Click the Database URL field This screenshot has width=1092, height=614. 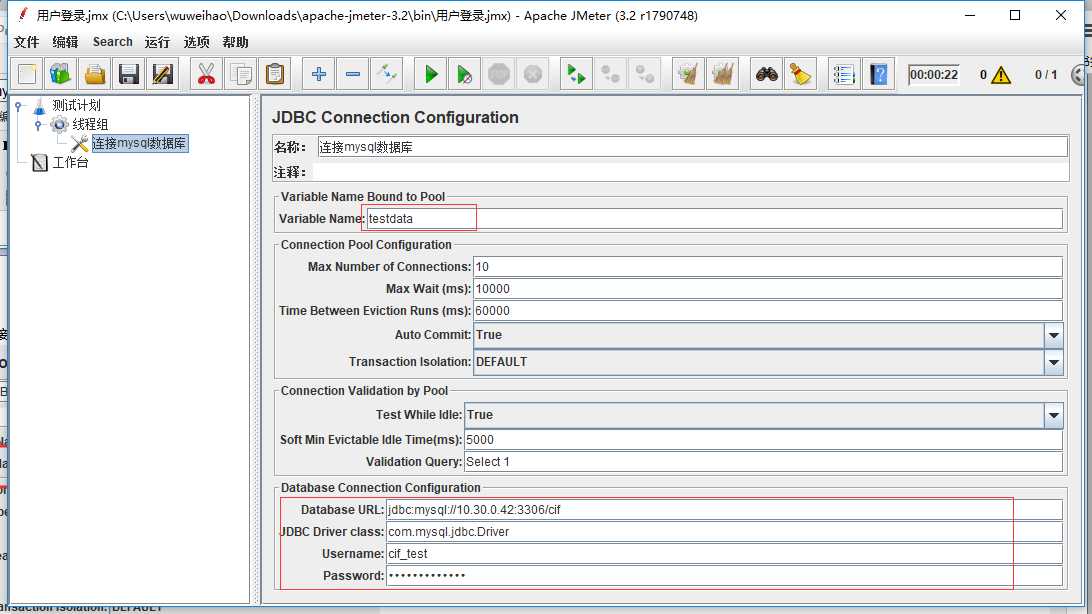(x=724, y=510)
